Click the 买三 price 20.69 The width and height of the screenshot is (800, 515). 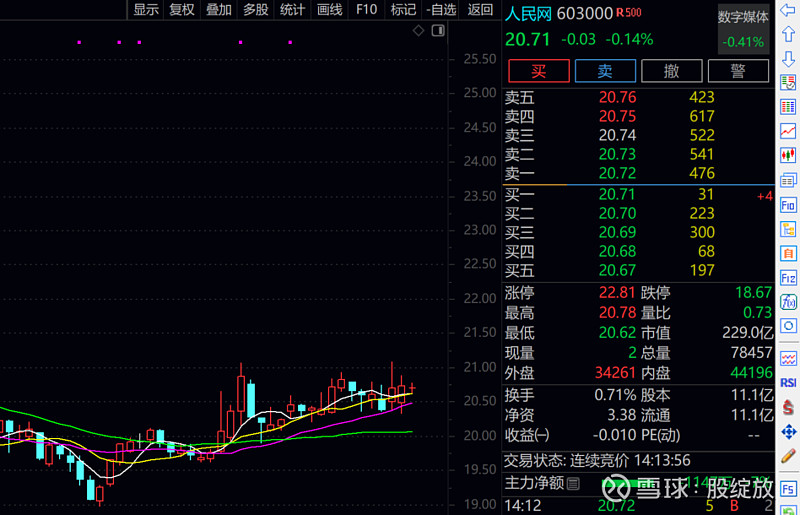[x=617, y=232]
